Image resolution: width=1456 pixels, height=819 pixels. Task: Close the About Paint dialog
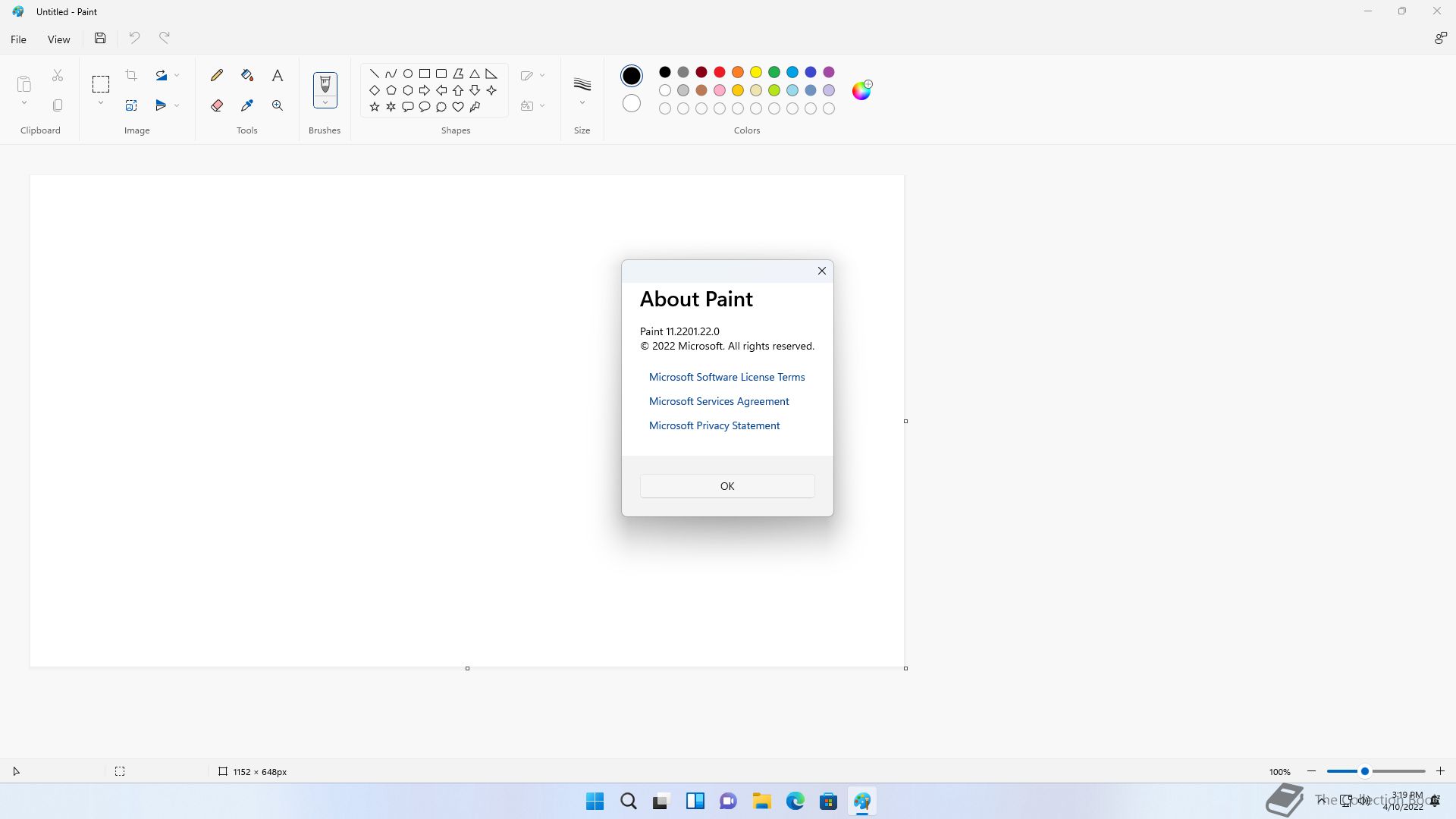click(x=821, y=271)
